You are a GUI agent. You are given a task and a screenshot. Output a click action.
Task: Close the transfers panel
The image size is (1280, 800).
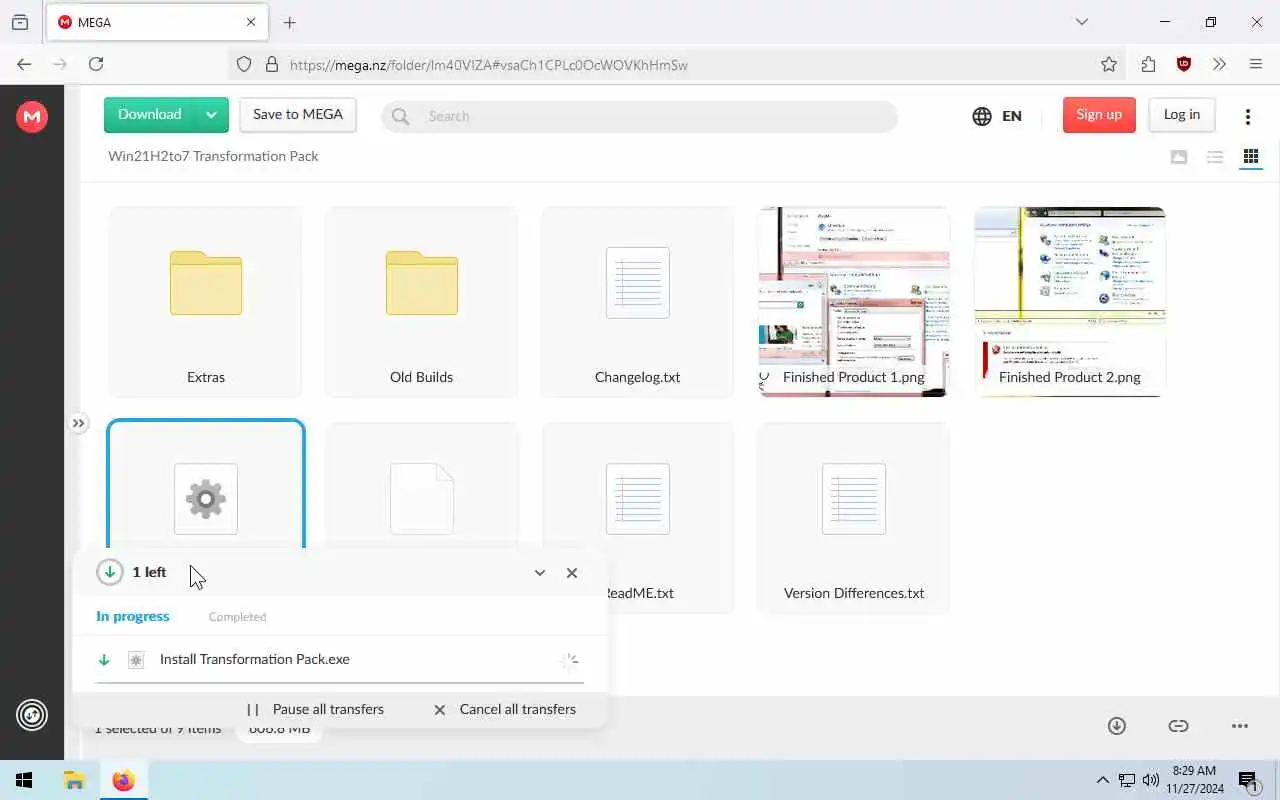pos(572,573)
